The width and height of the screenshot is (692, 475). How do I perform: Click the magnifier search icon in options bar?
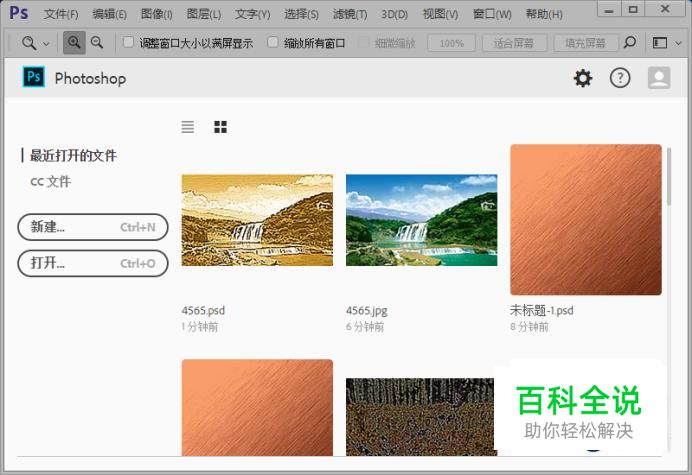tap(630, 43)
